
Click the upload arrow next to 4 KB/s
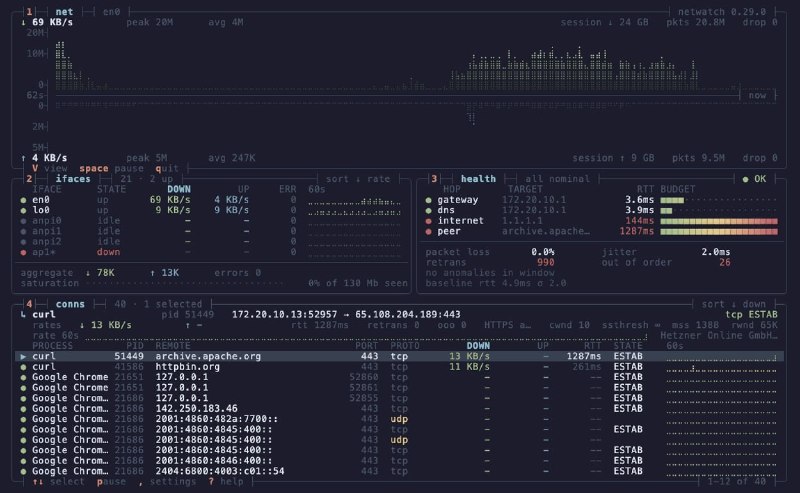tap(23, 158)
